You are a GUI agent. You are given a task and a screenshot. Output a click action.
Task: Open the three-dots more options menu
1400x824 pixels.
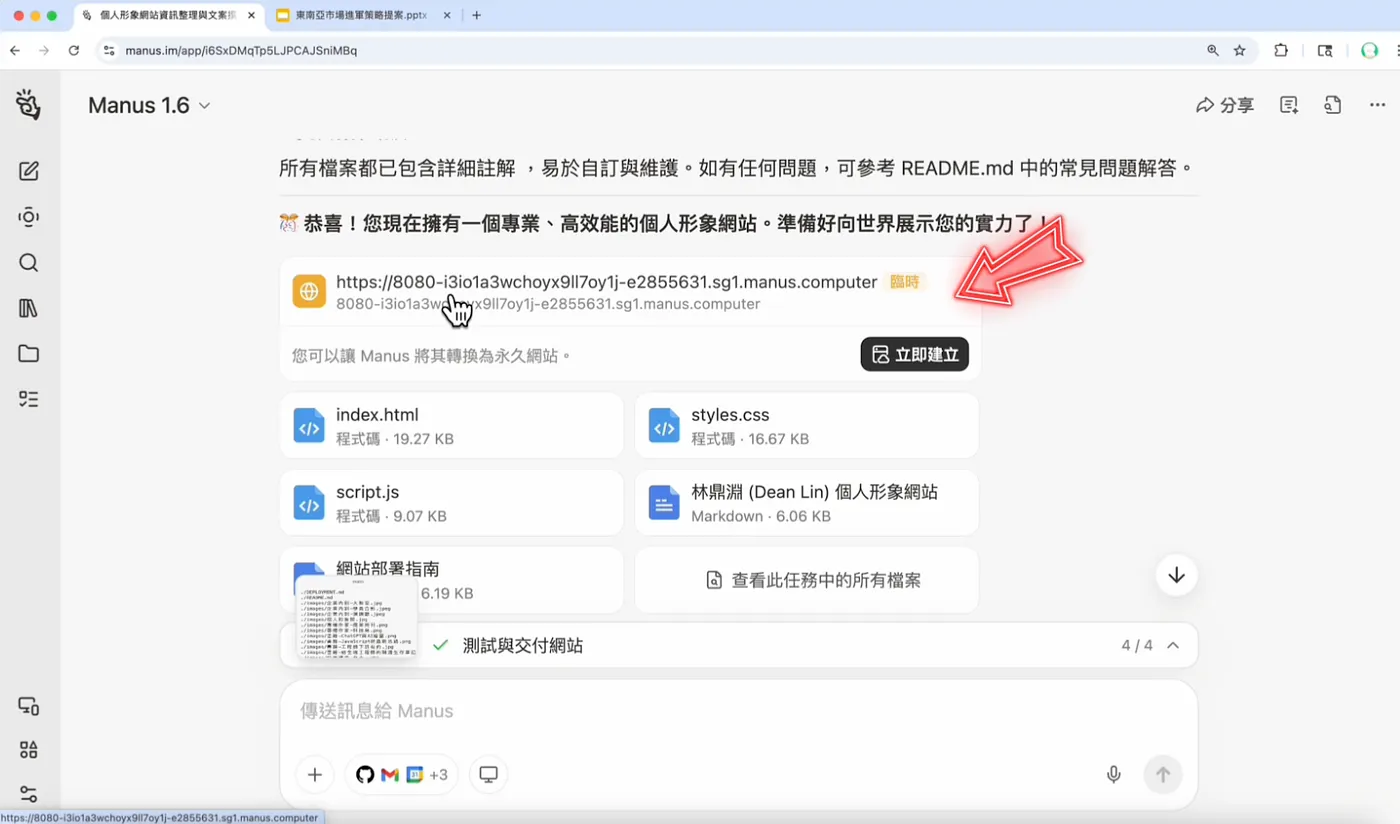click(1377, 105)
